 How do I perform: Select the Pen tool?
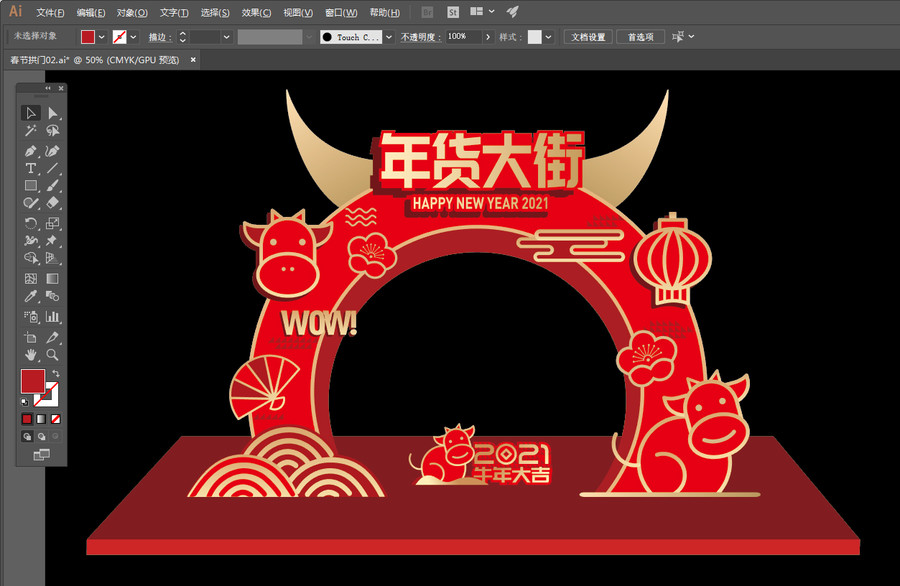click(31, 151)
